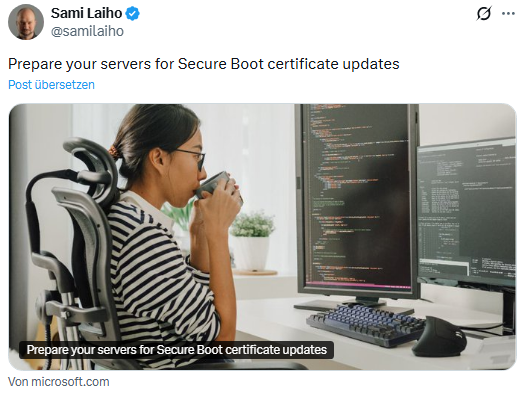Click the keyboard in the card photo

coord(365,325)
